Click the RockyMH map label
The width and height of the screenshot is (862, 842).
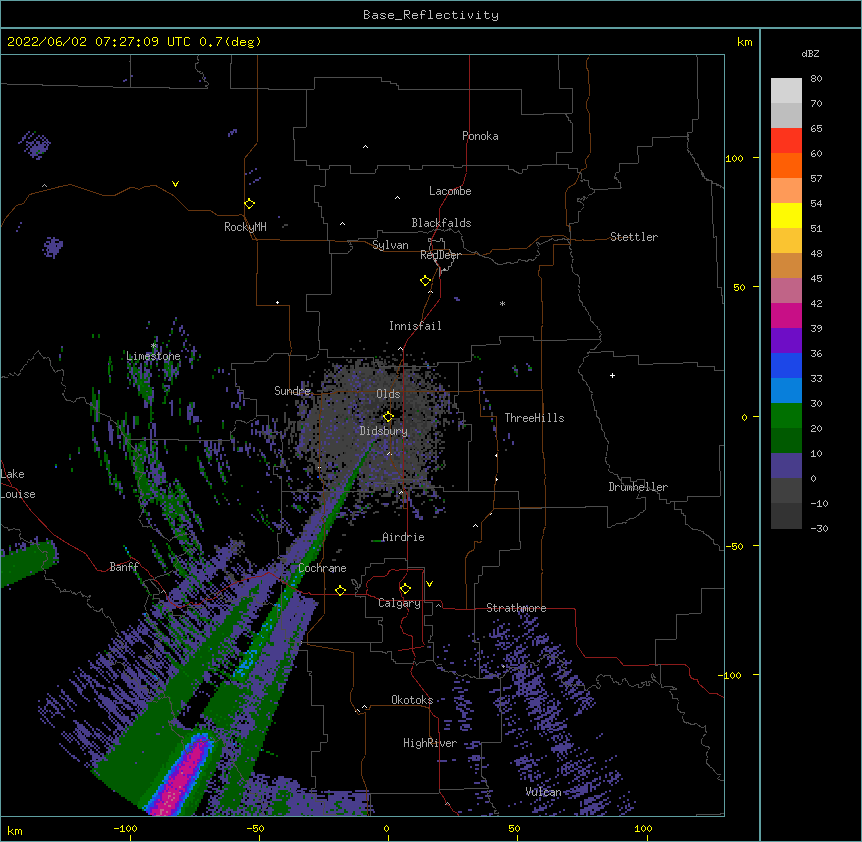coord(245,227)
